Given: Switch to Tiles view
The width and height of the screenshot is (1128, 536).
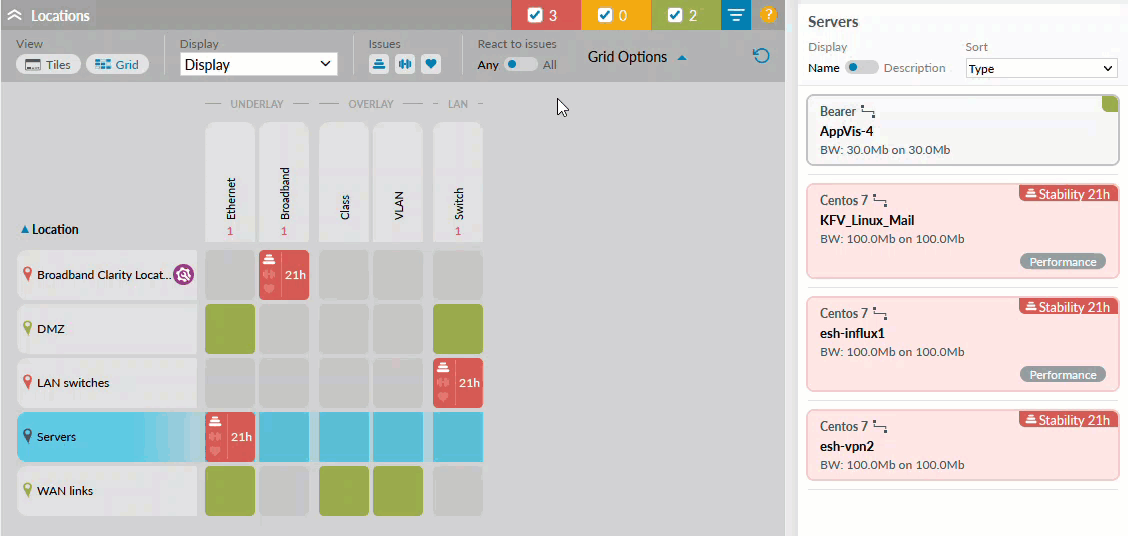Looking at the screenshot, I should (48, 64).
